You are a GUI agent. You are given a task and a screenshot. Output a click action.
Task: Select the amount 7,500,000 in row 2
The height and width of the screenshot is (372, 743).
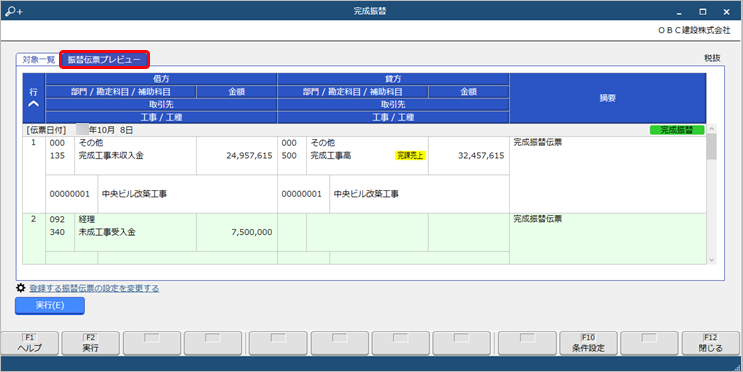(252, 232)
